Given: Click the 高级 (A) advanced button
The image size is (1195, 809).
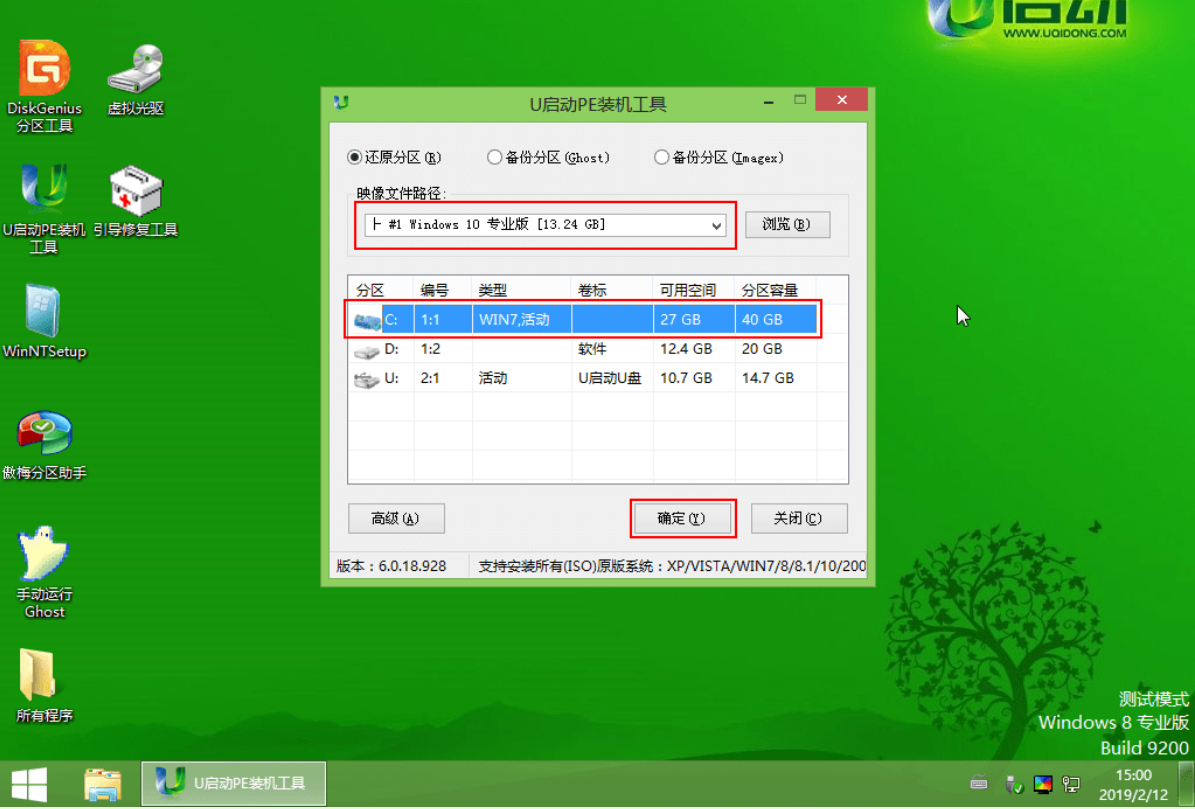Looking at the screenshot, I should click(396, 519).
